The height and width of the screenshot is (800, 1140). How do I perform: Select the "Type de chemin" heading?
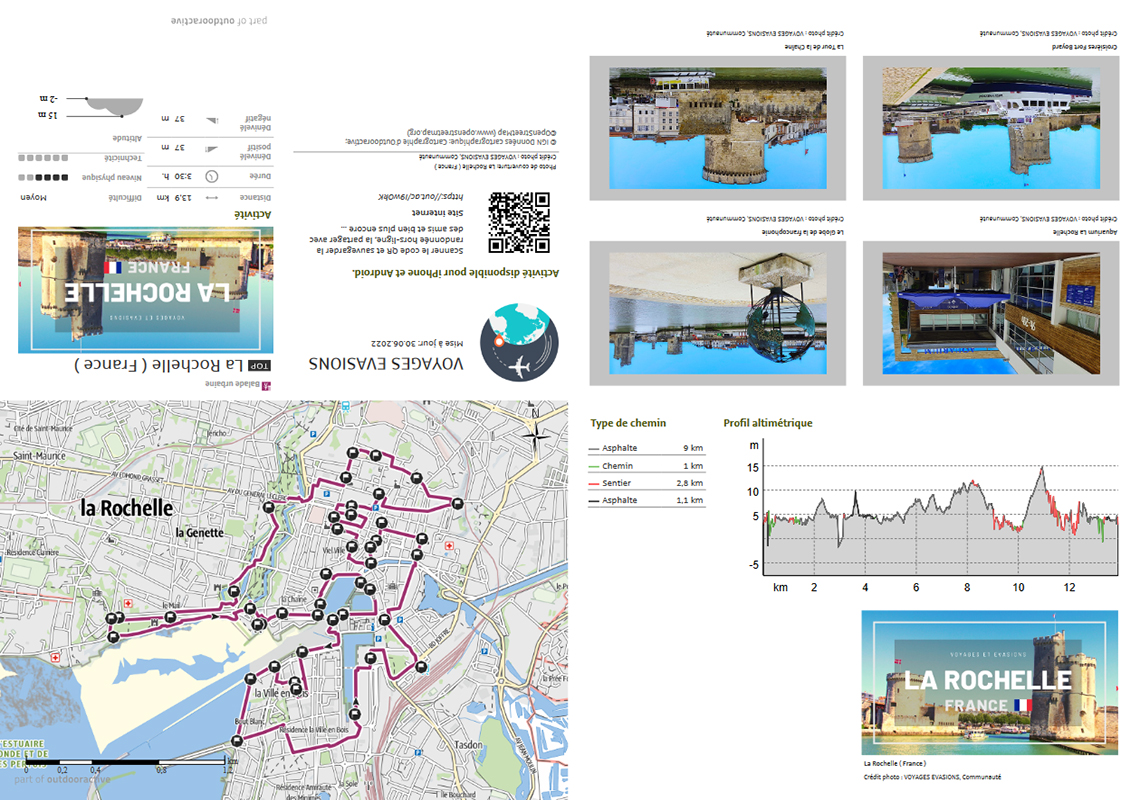pos(628,423)
